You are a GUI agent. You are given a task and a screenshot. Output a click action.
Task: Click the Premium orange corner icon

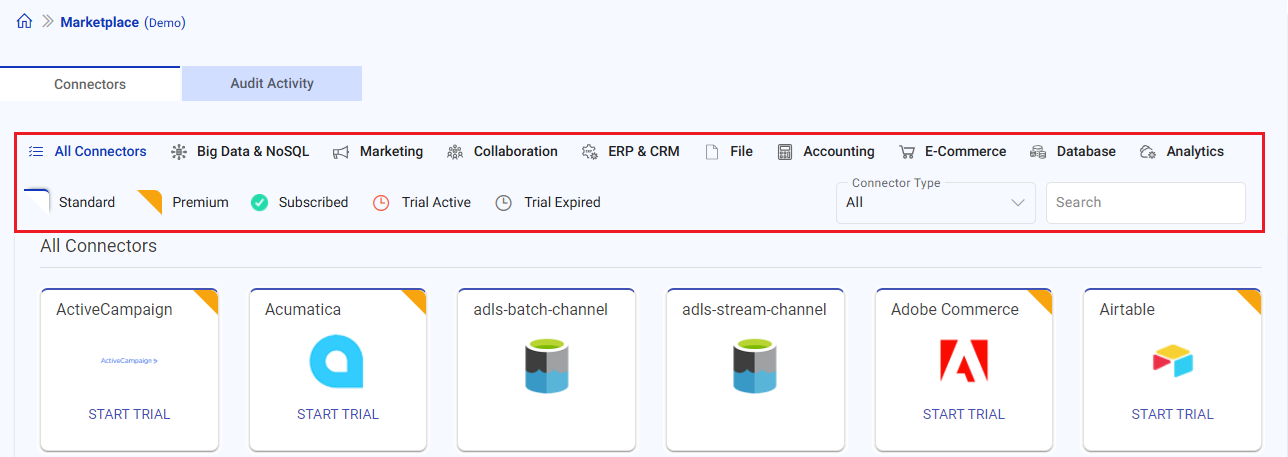(x=150, y=201)
